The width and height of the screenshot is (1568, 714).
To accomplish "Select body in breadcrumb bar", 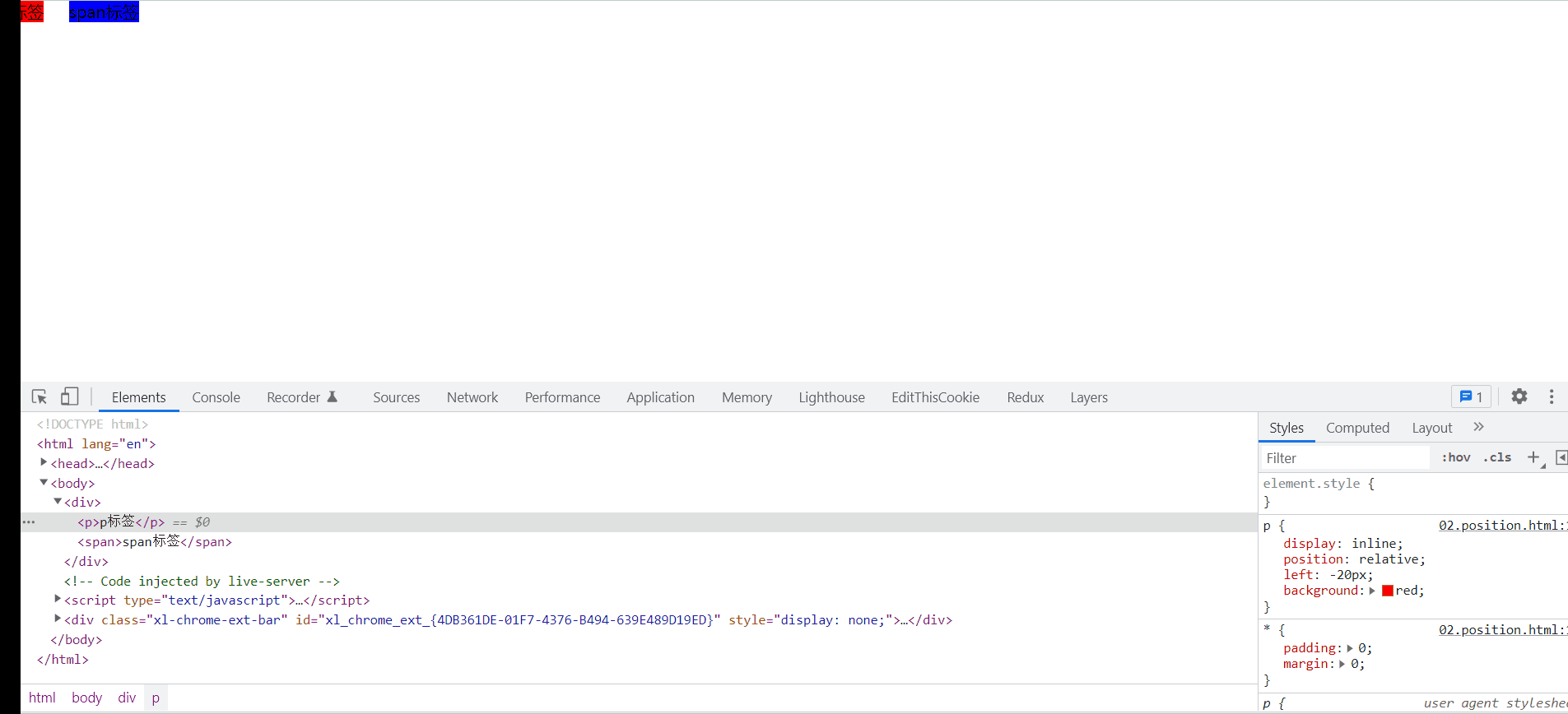I will [86, 698].
